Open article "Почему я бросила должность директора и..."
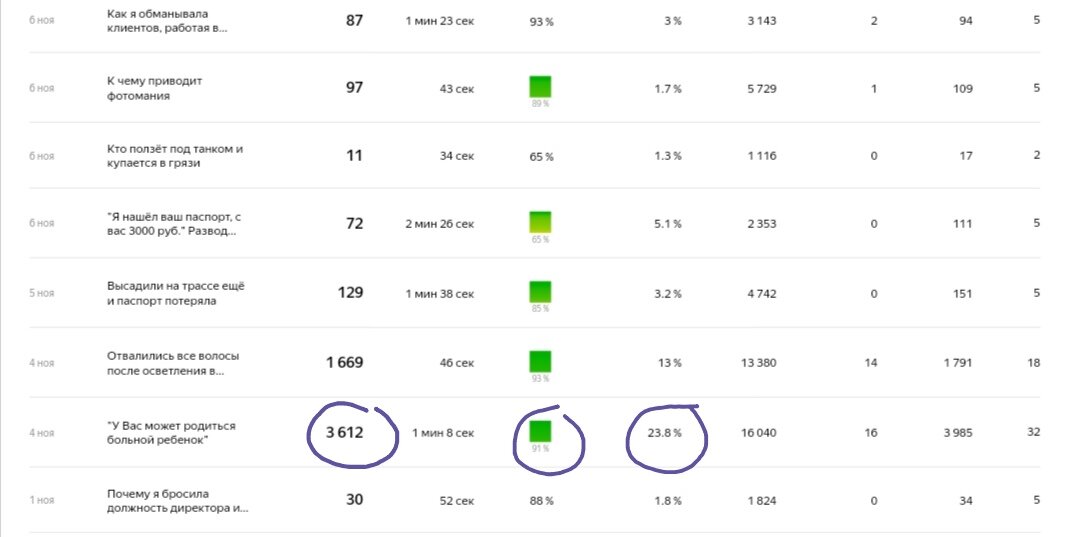The width and height of the screenshot is (1080, 537). [x=178, y=501]
